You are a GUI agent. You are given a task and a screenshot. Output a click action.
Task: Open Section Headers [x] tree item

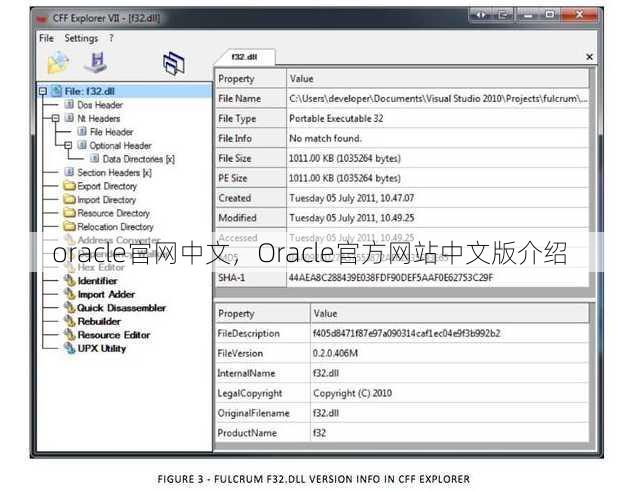(115, 172)
